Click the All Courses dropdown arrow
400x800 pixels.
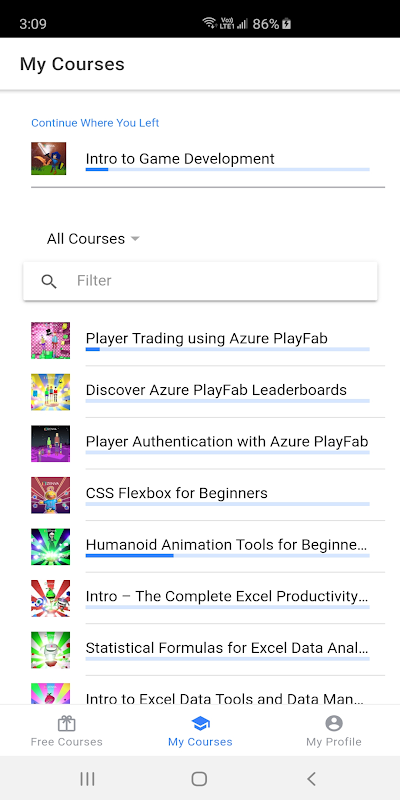pos(135,239)
